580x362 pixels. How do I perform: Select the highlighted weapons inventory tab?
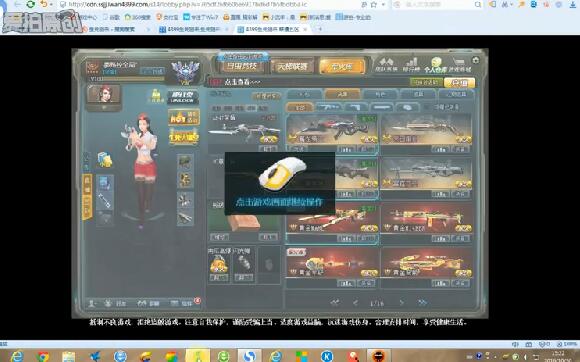coord(342,94)
